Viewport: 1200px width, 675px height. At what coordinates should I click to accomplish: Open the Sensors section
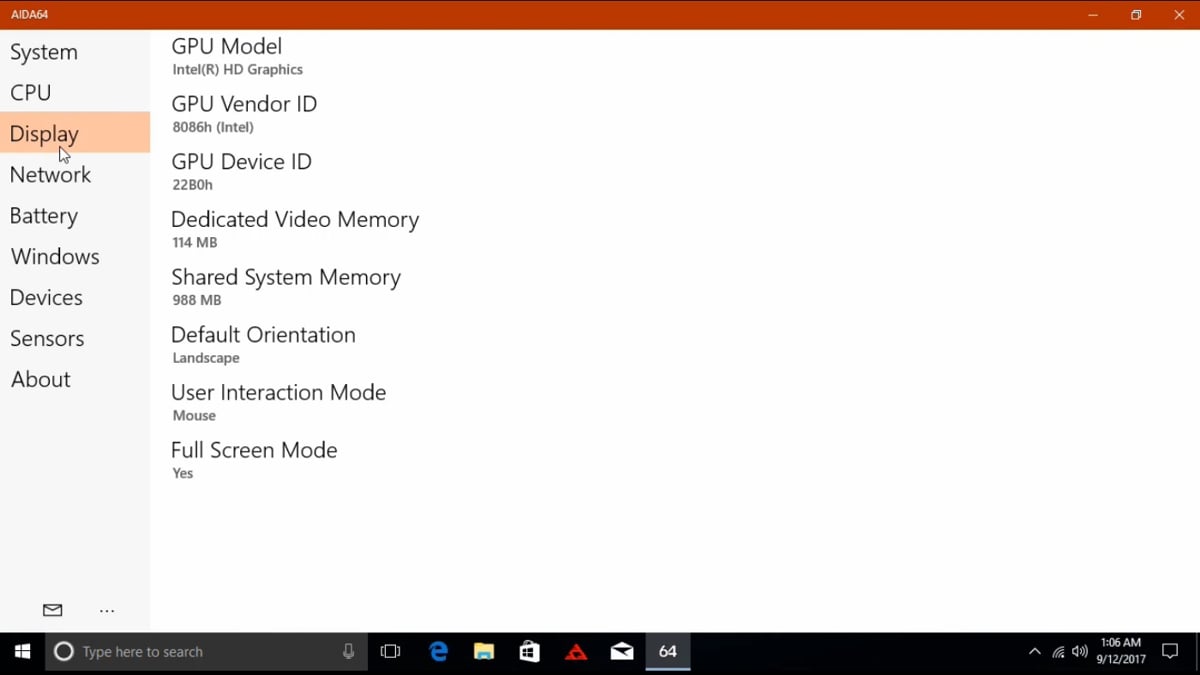(x=75, y=339)
